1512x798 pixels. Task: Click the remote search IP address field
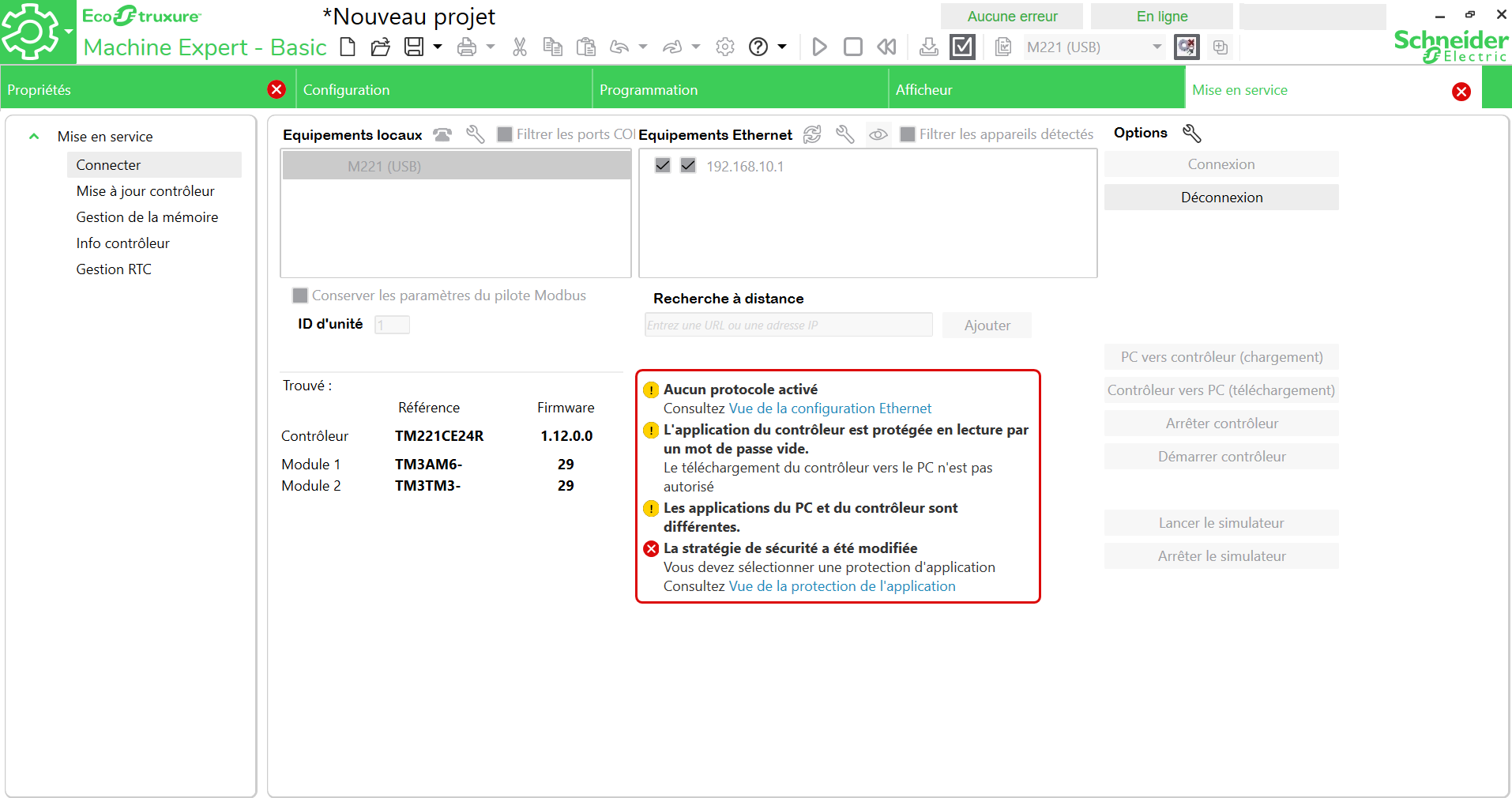(x=788, y=326)
